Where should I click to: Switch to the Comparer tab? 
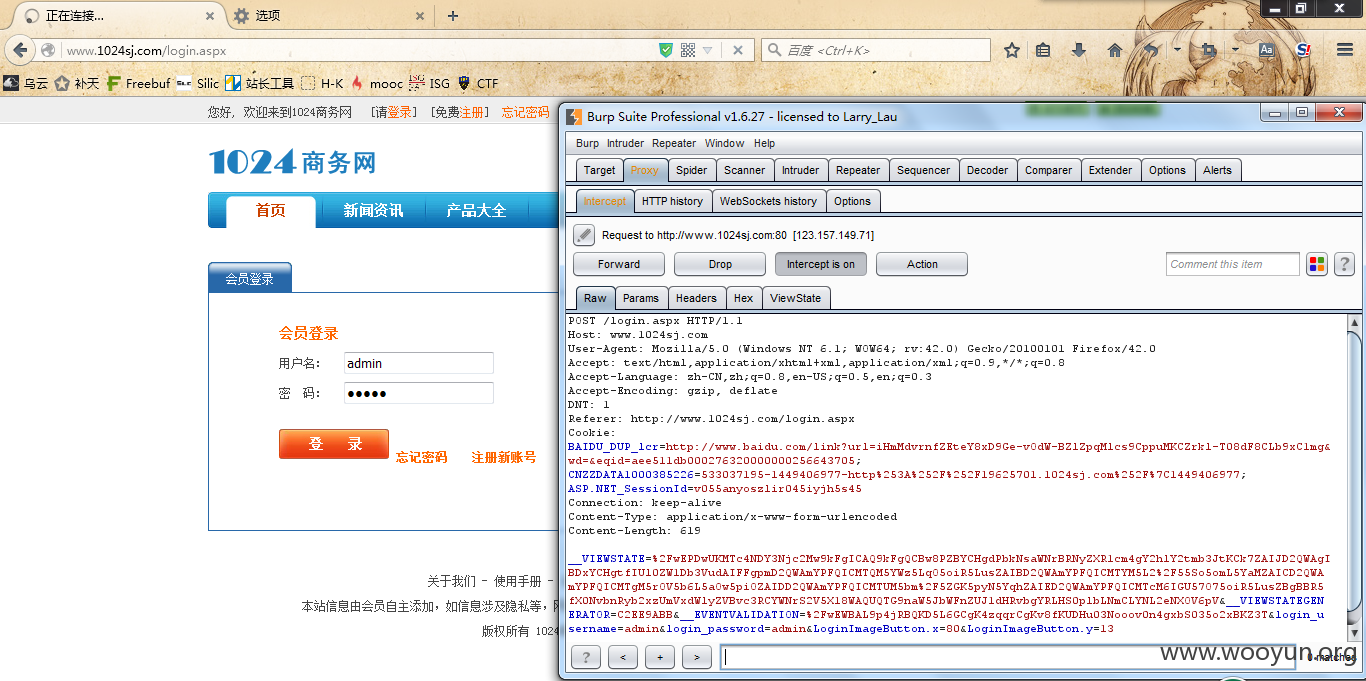[1048, 170]
